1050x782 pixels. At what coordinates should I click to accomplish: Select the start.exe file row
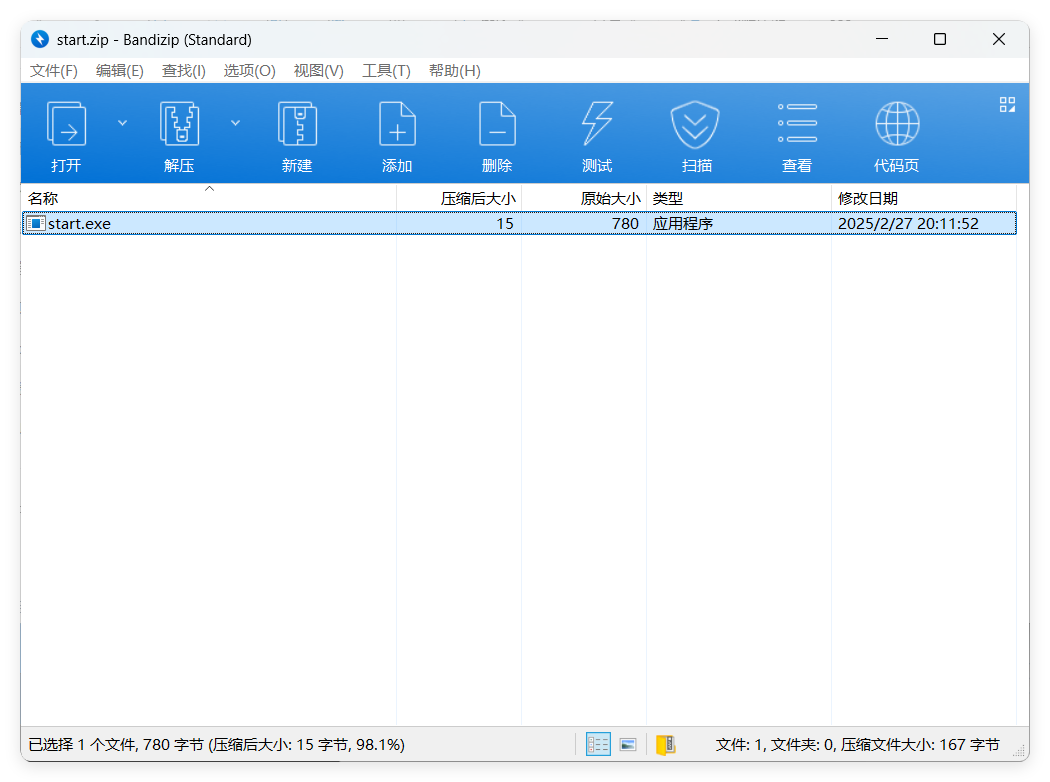pos(519,224)
